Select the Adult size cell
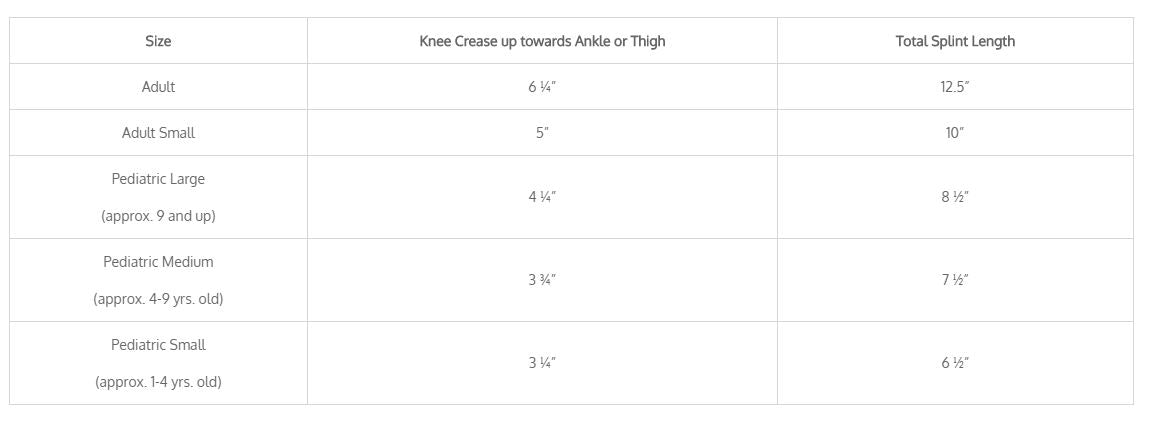This screenshot has height=425, width=1162. point(158,87)
